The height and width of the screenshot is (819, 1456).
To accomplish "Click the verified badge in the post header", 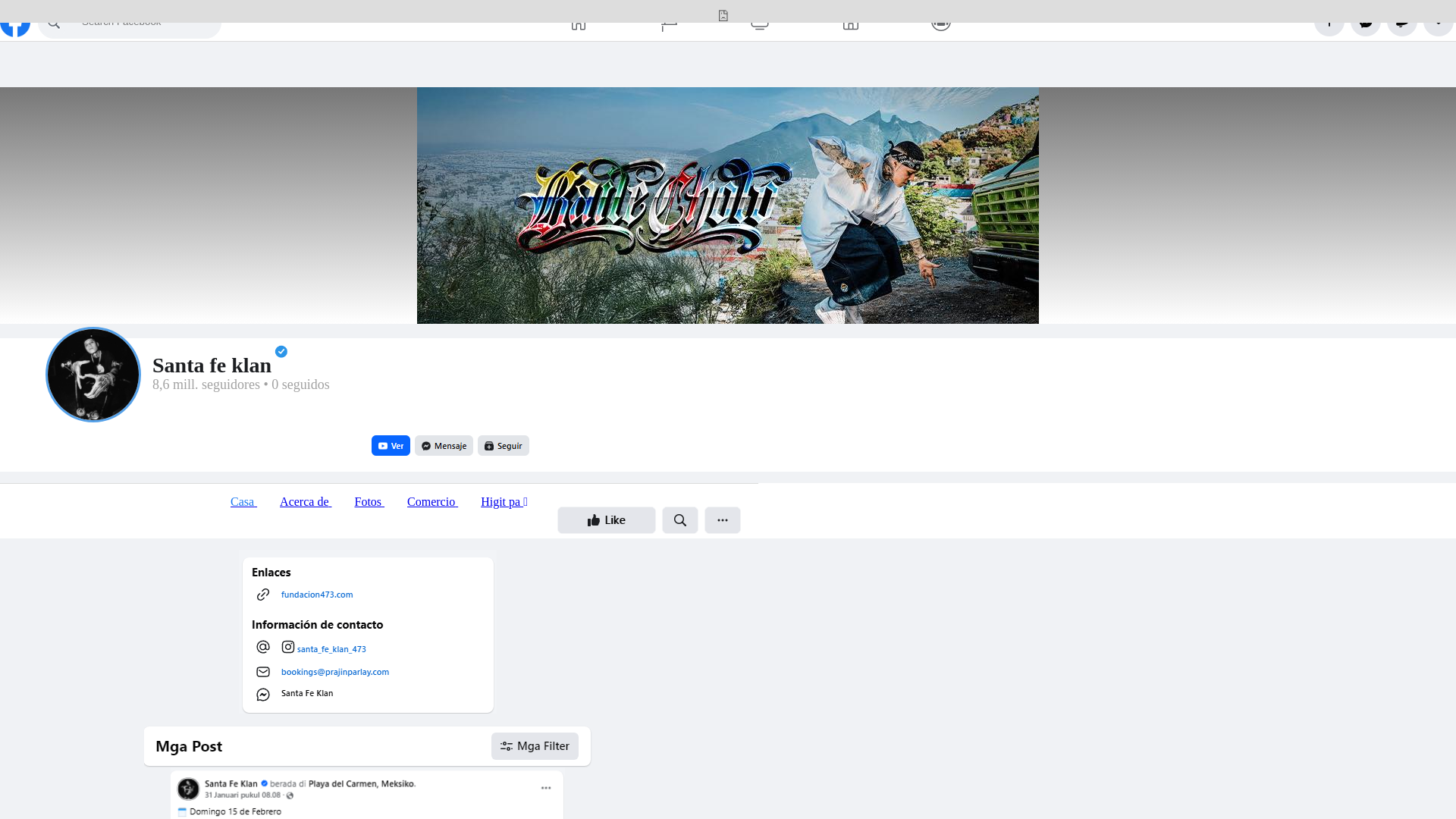I will 265,783.
